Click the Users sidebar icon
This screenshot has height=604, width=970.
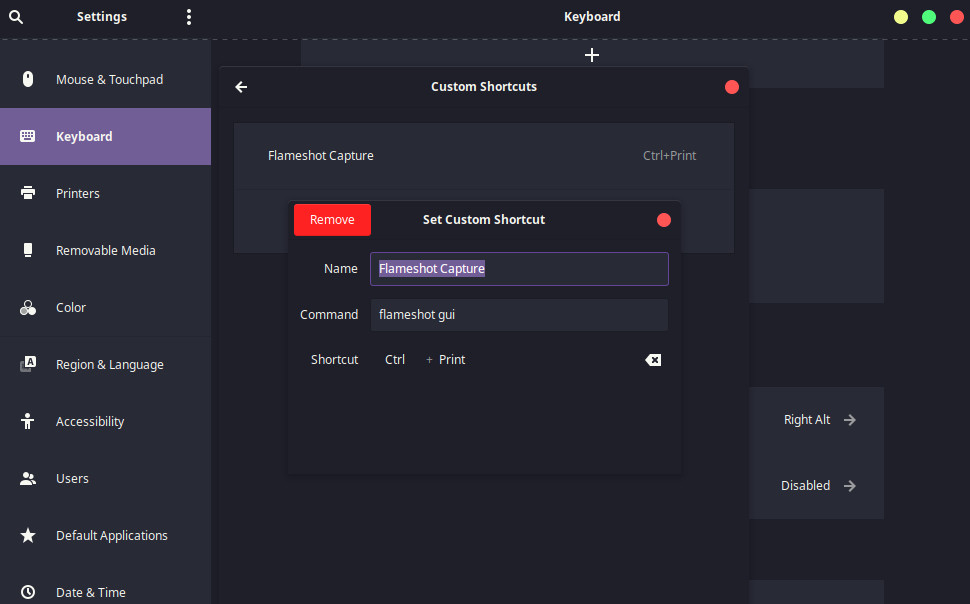coord(28,478)
